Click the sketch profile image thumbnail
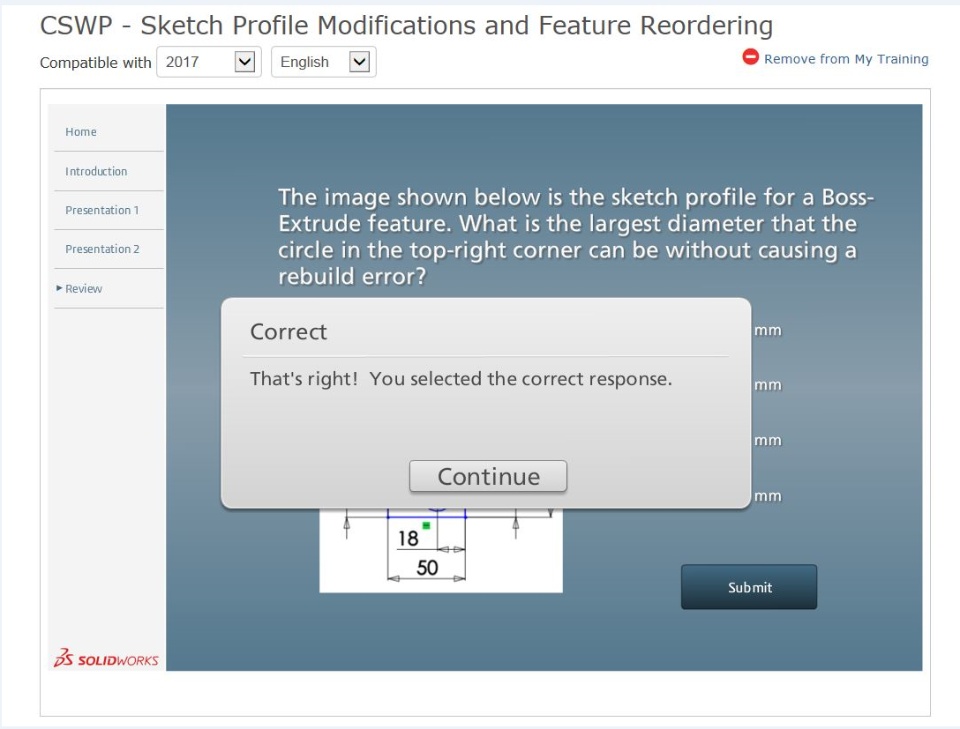This screenshot has width=960, height=729. pos(441,550)
